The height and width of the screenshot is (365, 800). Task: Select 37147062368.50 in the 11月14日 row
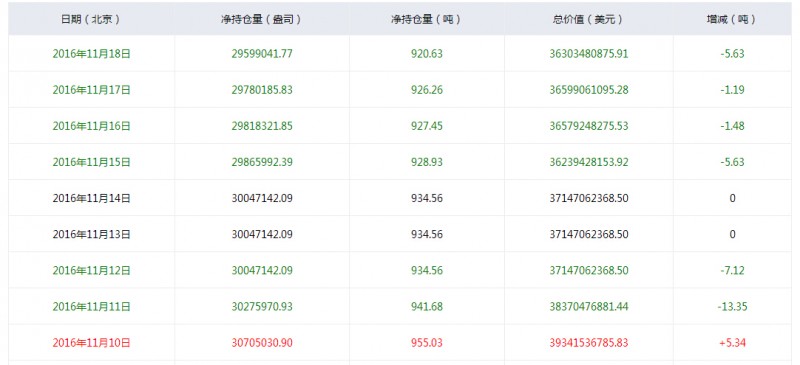click(589, 198)
